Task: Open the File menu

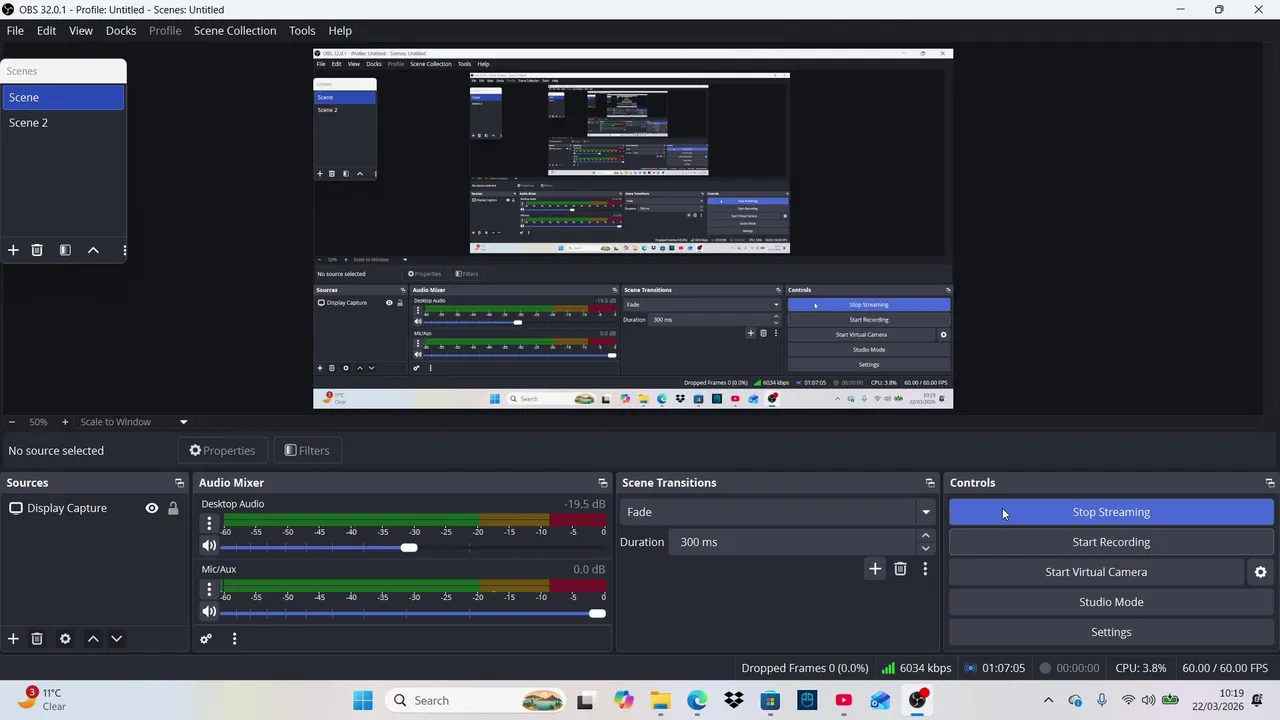Action: (15, 31)
